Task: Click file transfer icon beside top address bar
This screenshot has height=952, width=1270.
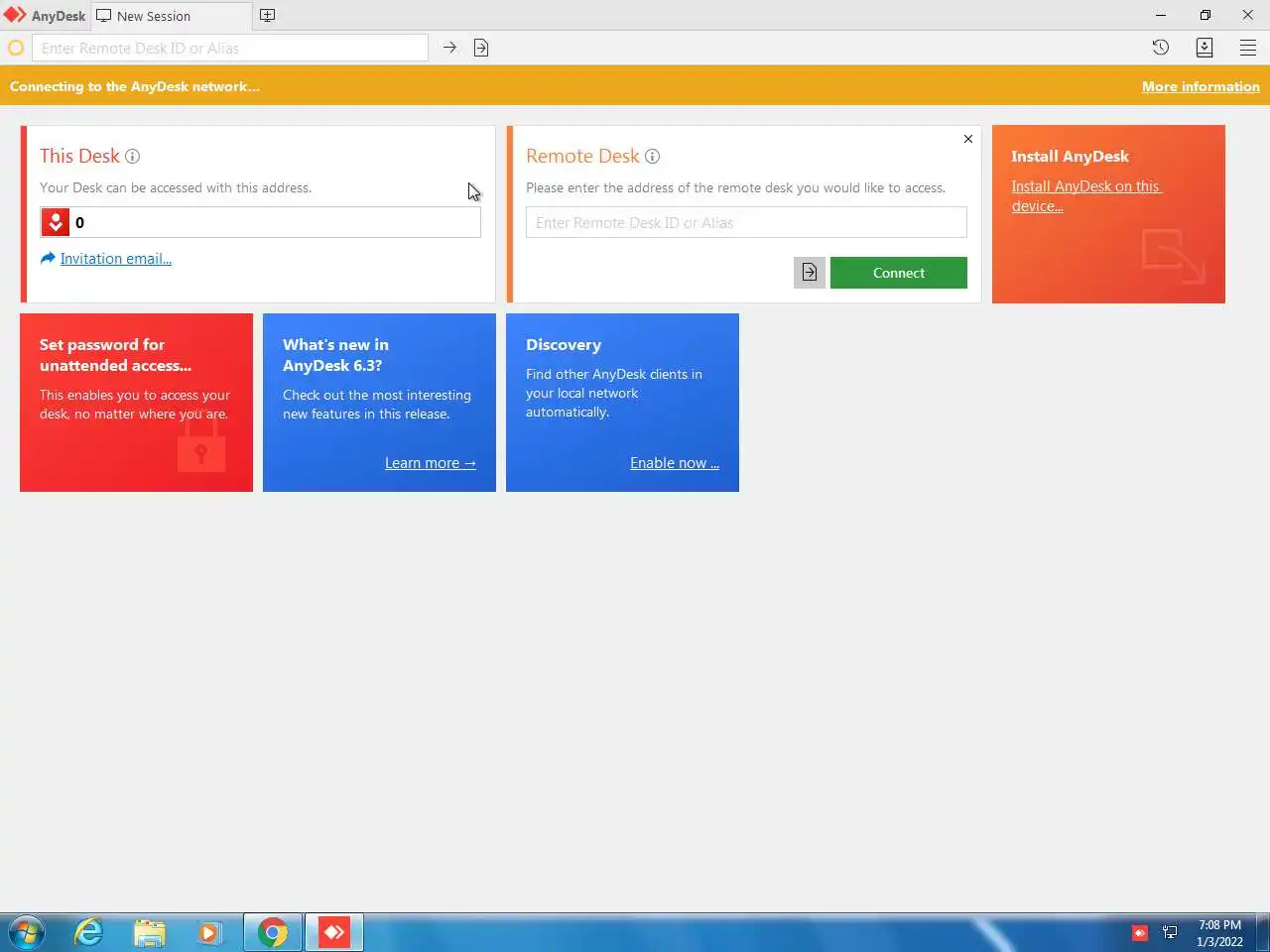Action: (x=481, y=48)
